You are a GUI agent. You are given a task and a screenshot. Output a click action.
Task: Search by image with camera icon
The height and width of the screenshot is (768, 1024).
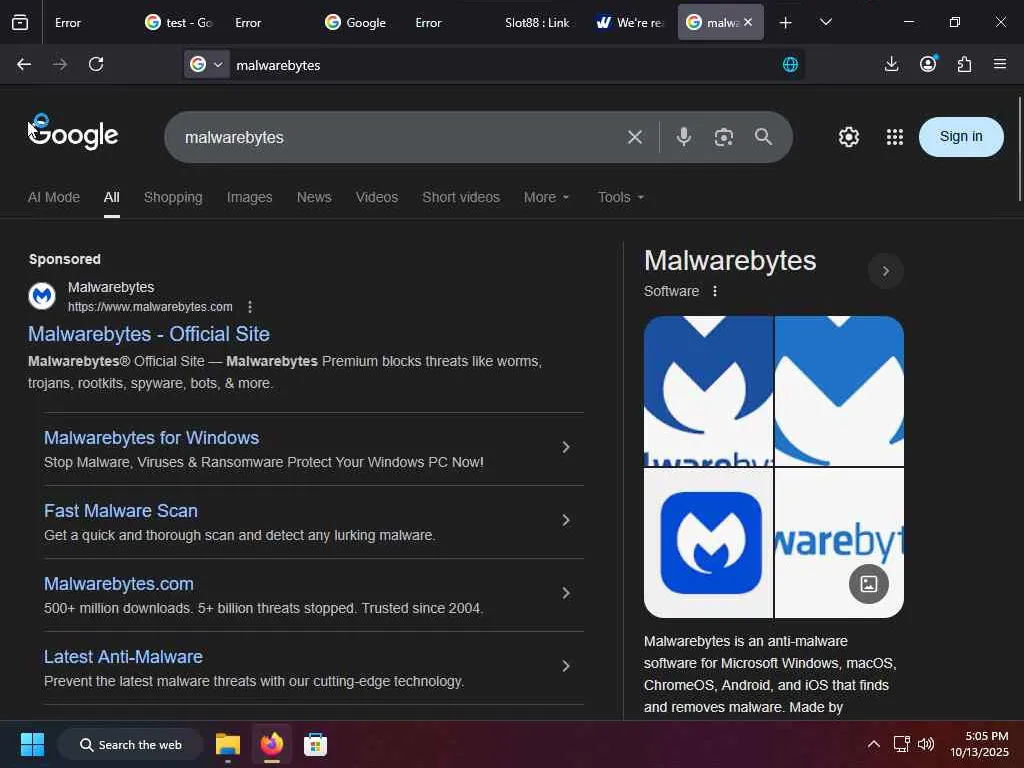click(x=724, y=137)
